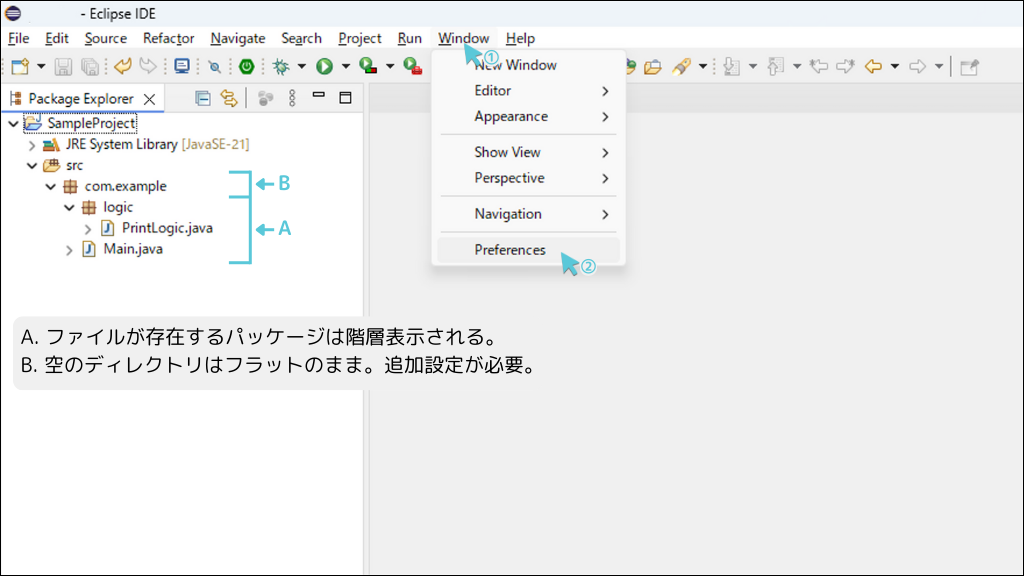Click the Previous Annotation icon
Image resolution: width=1024 pixels, height=576 pixels.
coord(775,66)
